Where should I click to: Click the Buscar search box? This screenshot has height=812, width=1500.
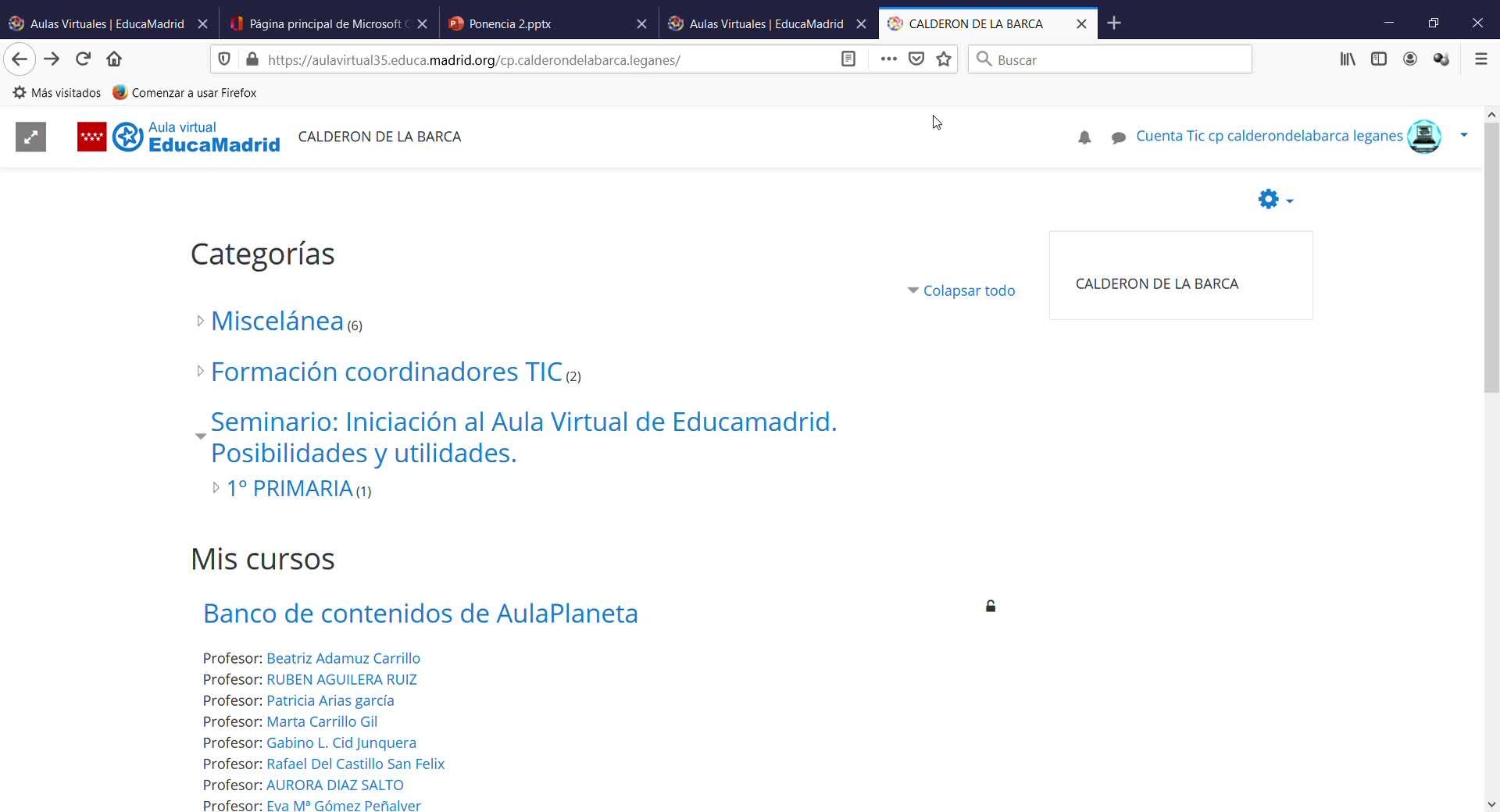1109,59
